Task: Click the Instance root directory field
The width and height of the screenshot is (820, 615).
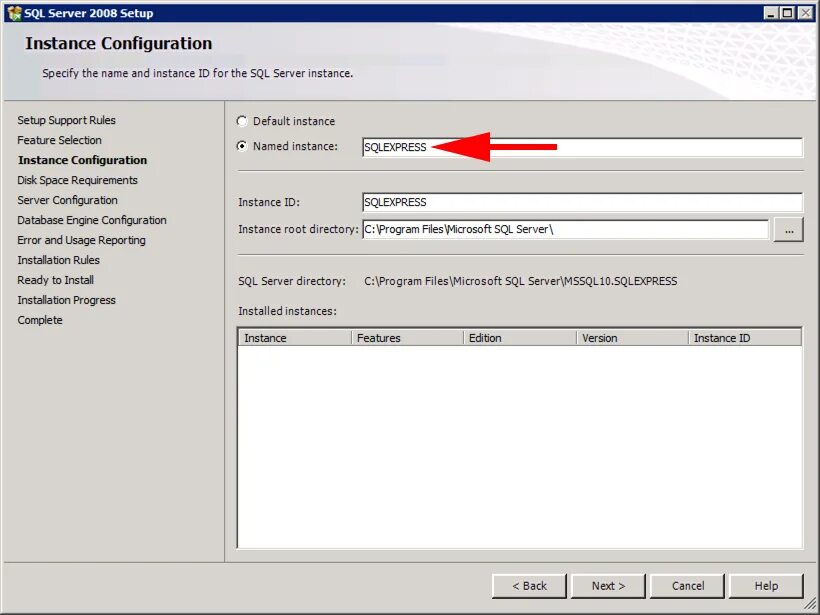Action: click(x=565, y=229)
